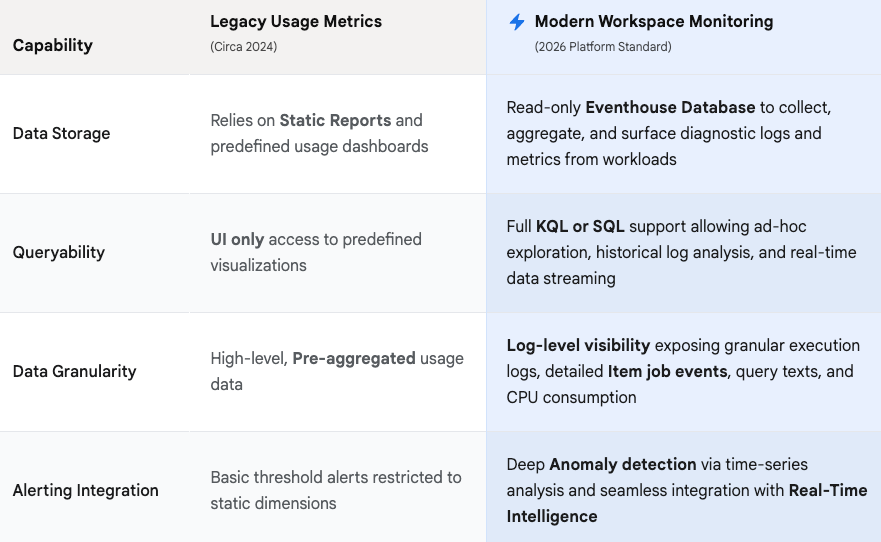Click the bold Item job events text

click(667, 371)
